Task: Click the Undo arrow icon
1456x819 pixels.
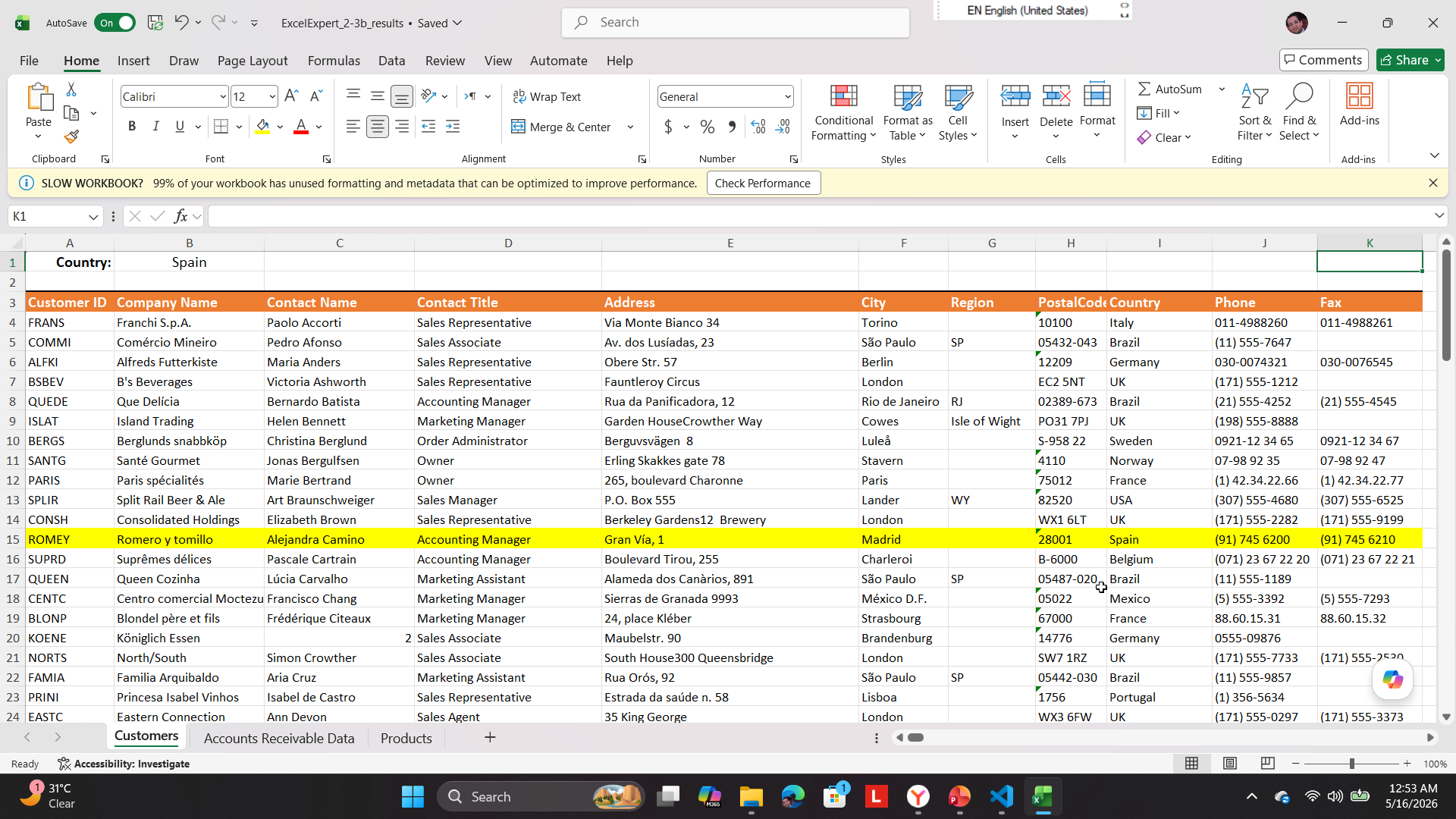Action: [181, 23]
